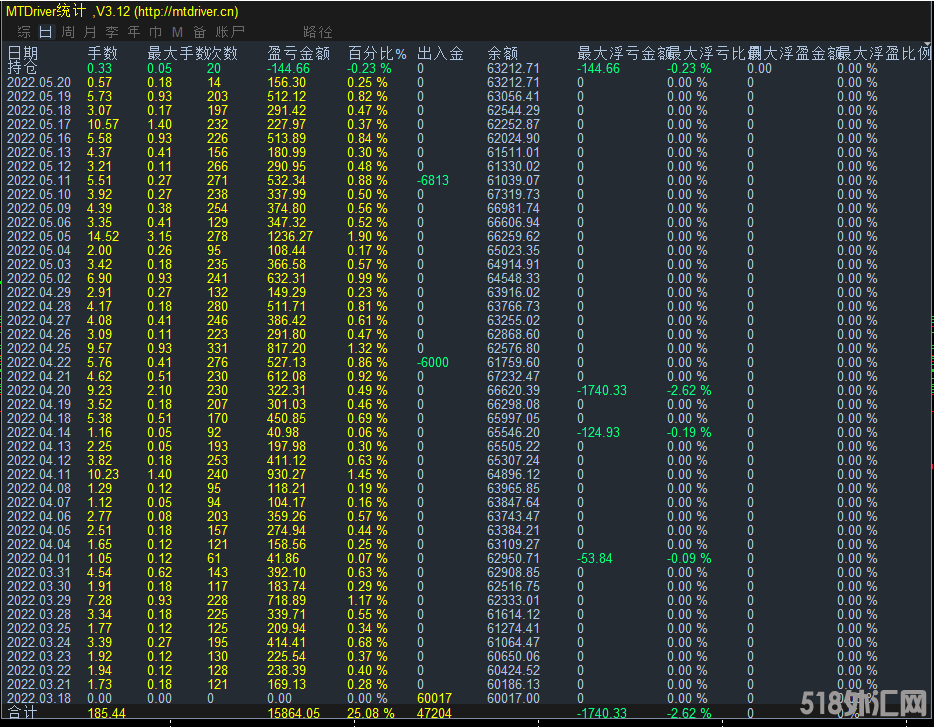Click profit -144.66 in 持仓 row
The image size is (934, 727).
pos(288,69)
